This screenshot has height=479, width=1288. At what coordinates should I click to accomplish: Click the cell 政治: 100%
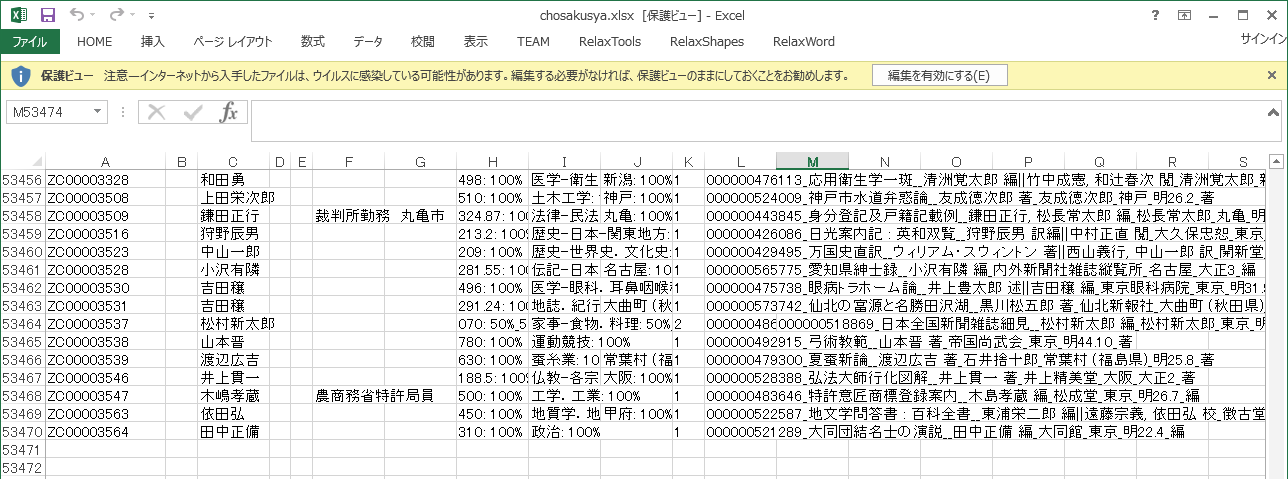click(564, 431)
